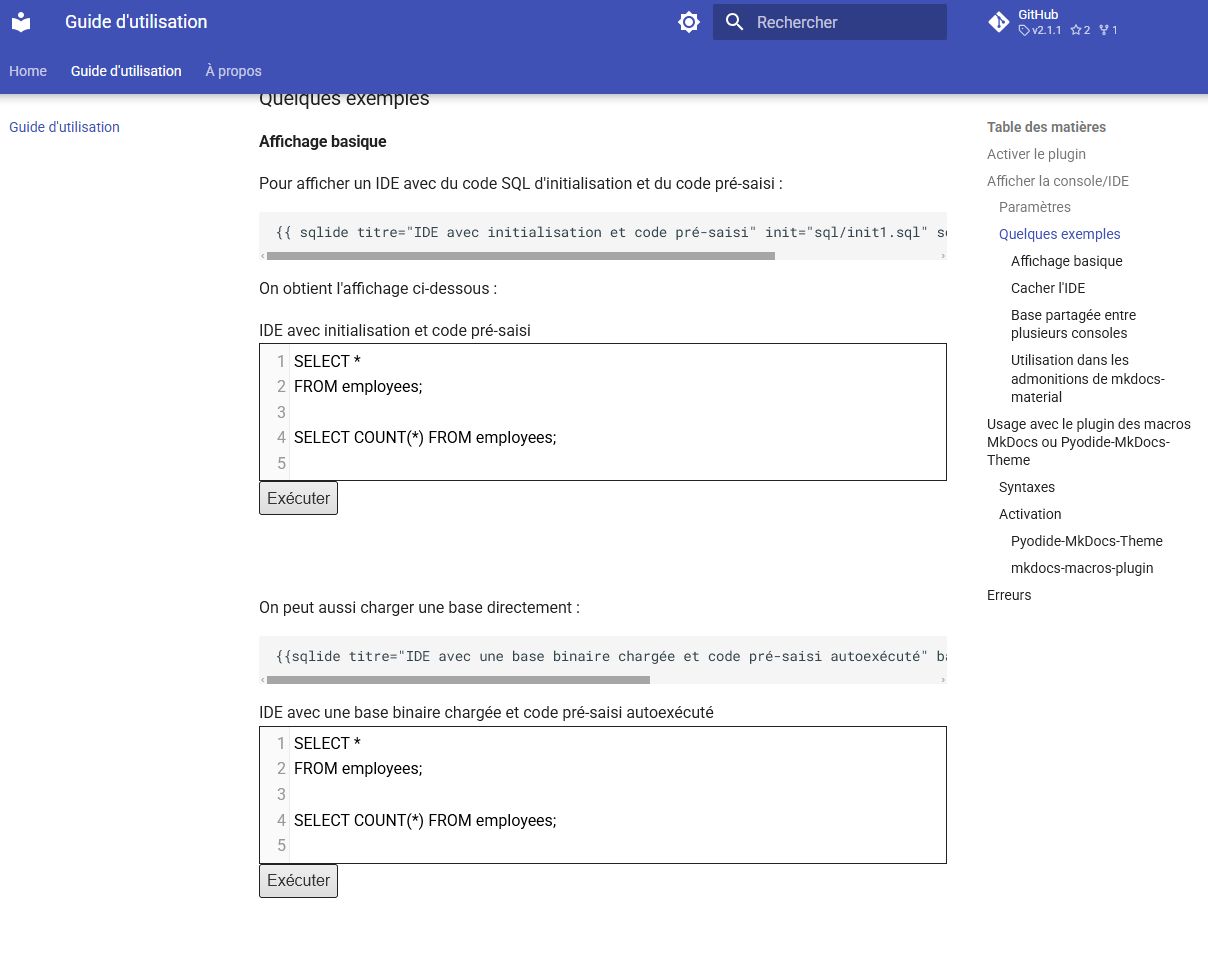
Task: Open the GitHub repository via its icon
Action: pos(998,21)
